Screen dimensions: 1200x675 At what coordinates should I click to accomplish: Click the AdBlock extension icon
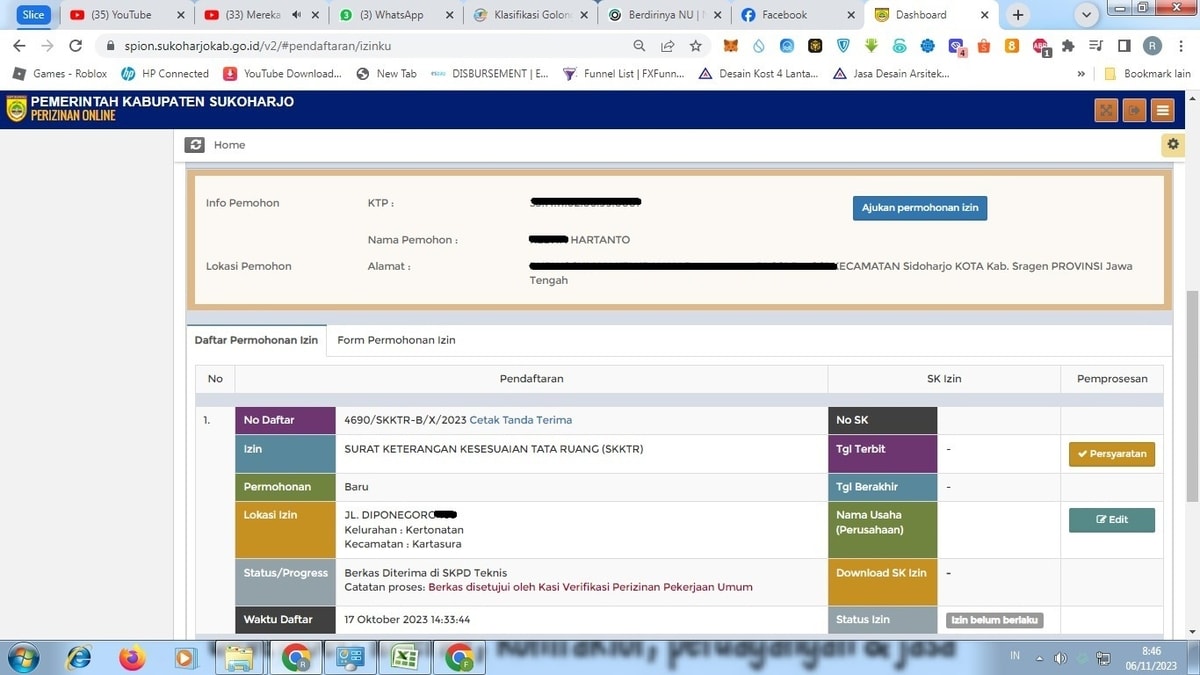[x=1040, y=46]
